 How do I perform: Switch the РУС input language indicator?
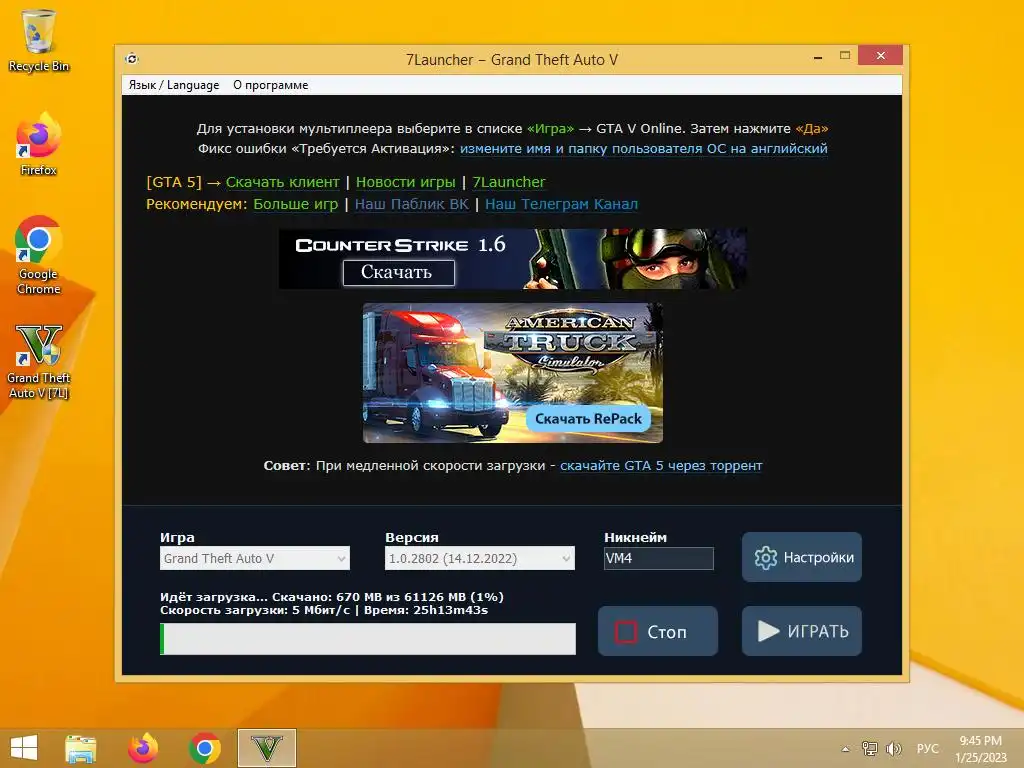(x=927, y=748)
